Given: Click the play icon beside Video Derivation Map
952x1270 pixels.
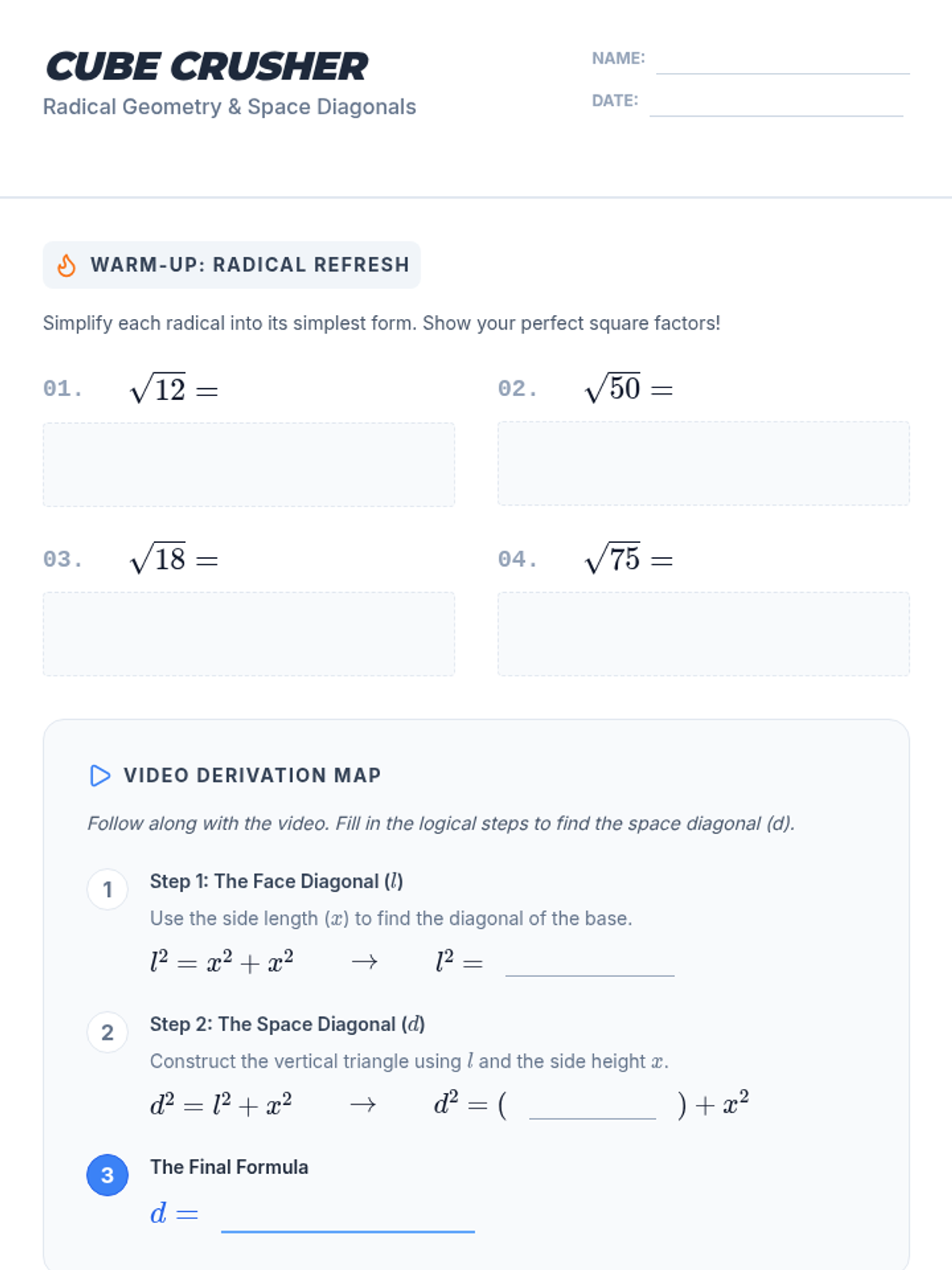Looking at the screenshot, I should (x=100, y=775).
